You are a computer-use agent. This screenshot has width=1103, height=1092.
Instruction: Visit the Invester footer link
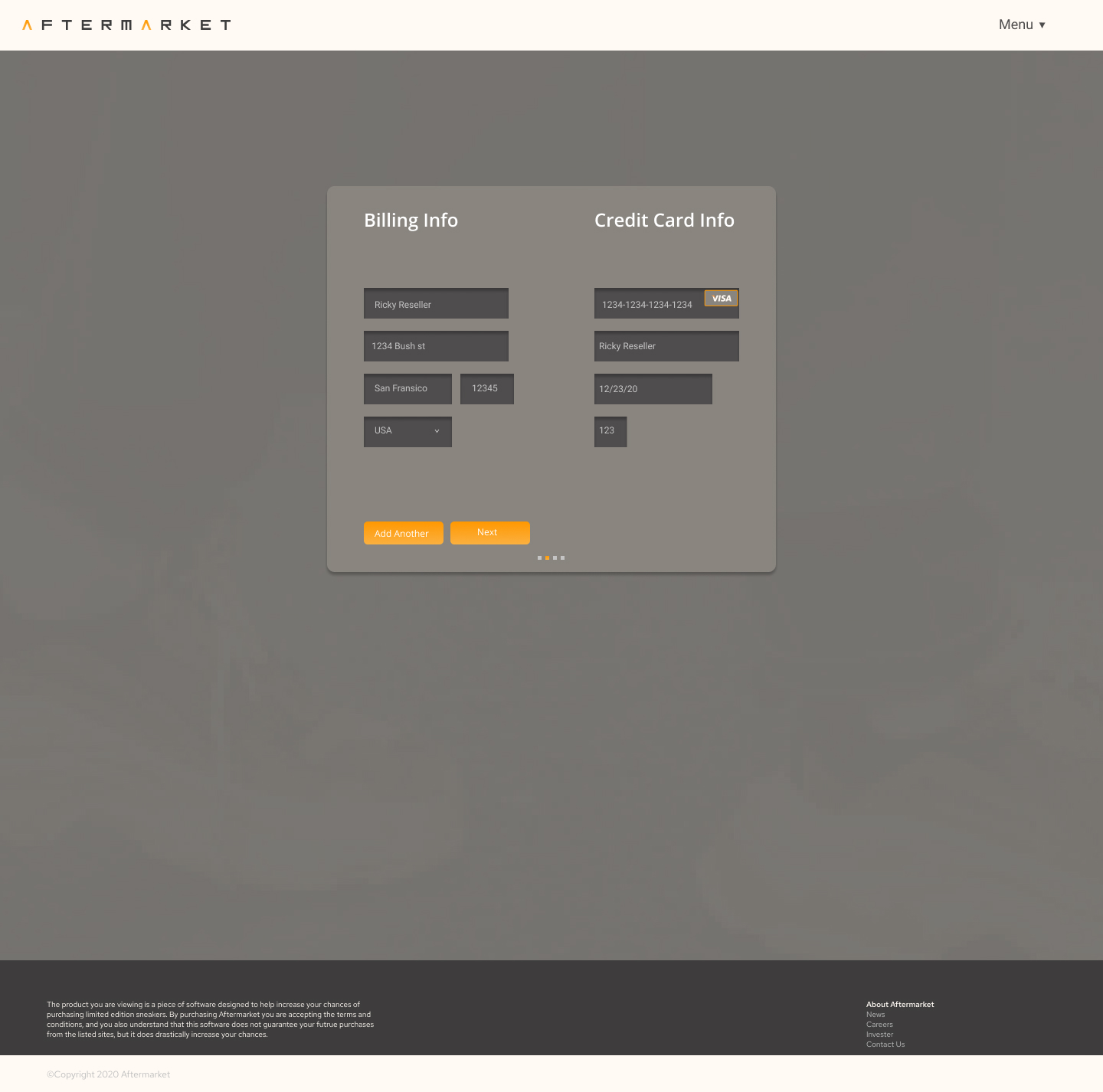(879, 1035)
